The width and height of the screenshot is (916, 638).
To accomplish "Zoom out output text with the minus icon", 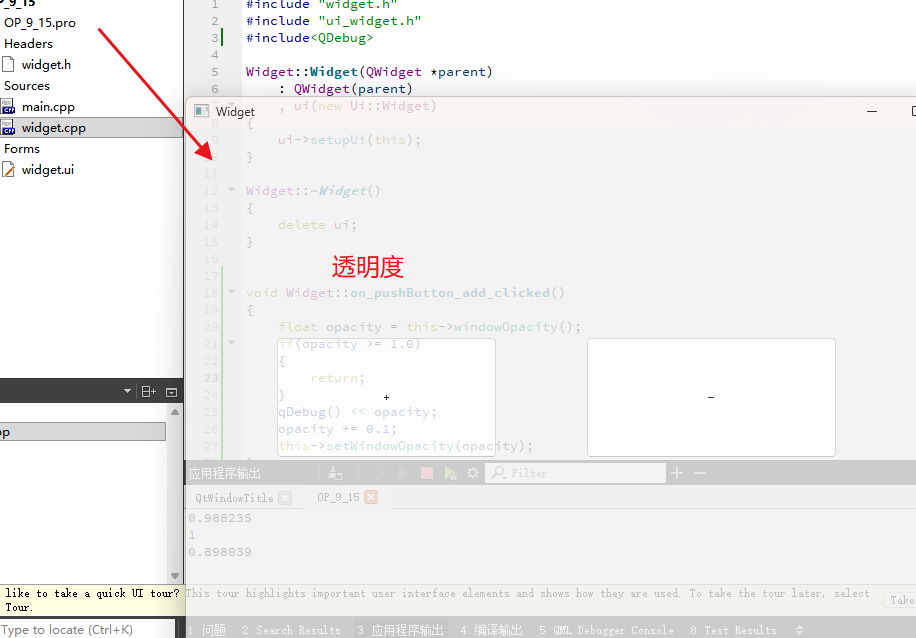I will click(x=700, y=473).
